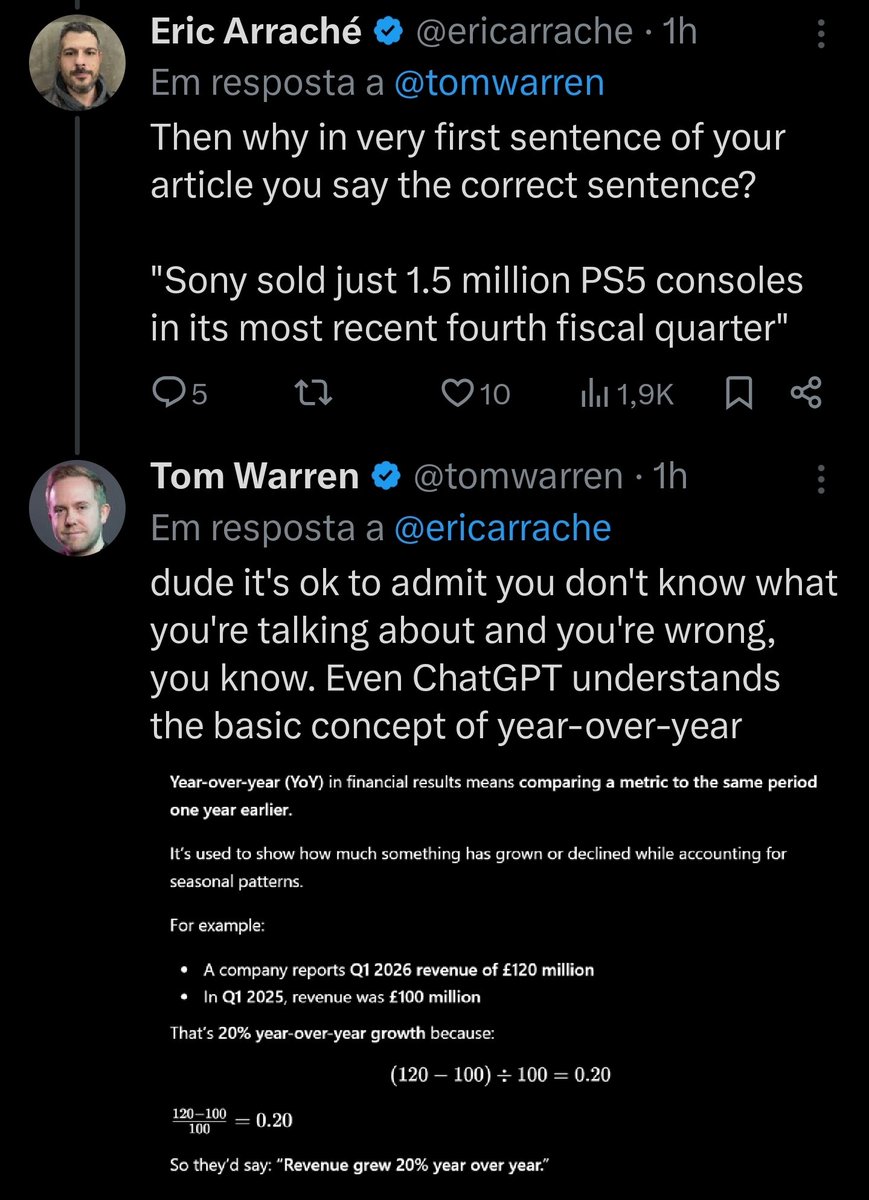Like Eric Arraché's tweet with 10 likes
This screenshot has width=869, height=1200.
tap(476, 395)
